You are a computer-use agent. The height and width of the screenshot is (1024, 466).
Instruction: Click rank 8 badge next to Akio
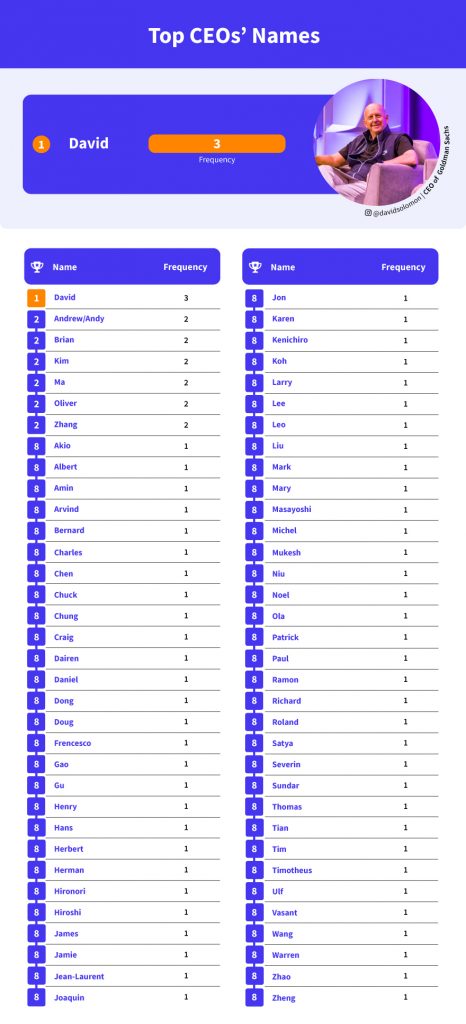37,446
